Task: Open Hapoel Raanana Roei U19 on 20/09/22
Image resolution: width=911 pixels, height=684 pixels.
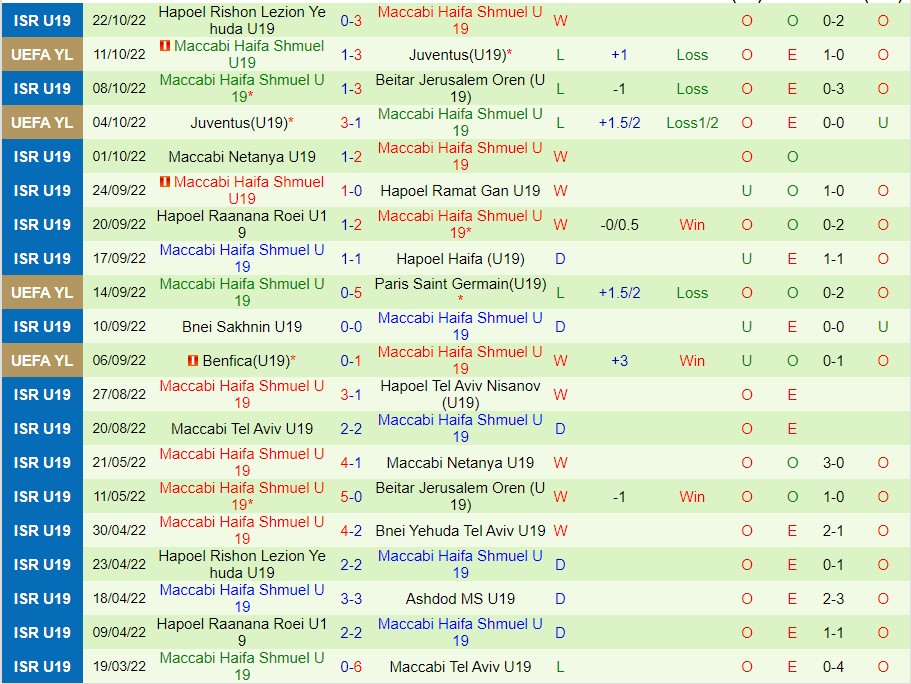Action: pos(242,224)
